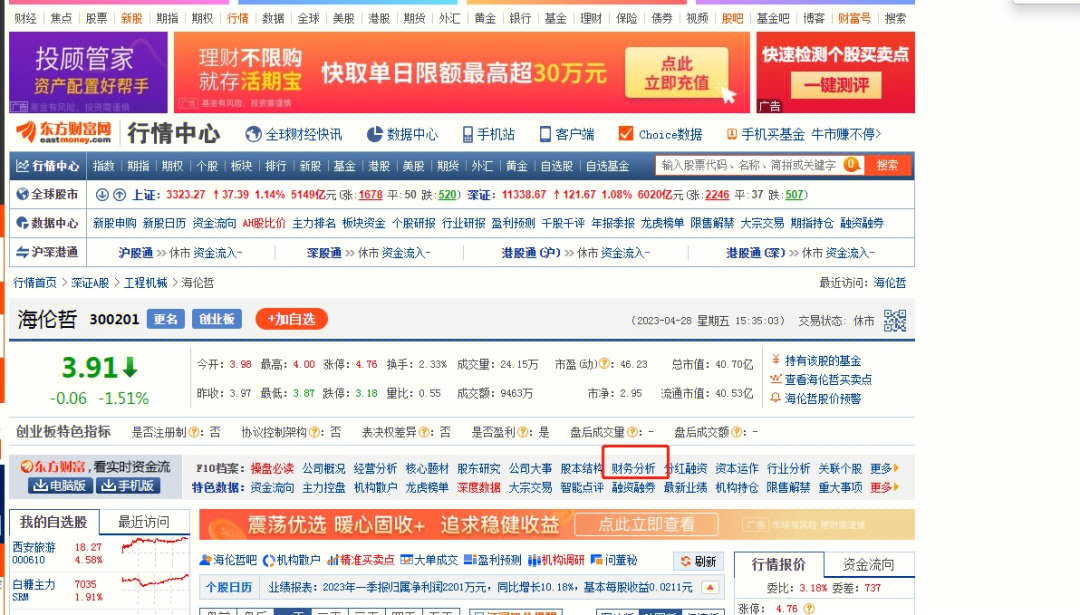Click the help icon next to 盘后成交量
This screenshot has width=1080, height=615.
632,432
